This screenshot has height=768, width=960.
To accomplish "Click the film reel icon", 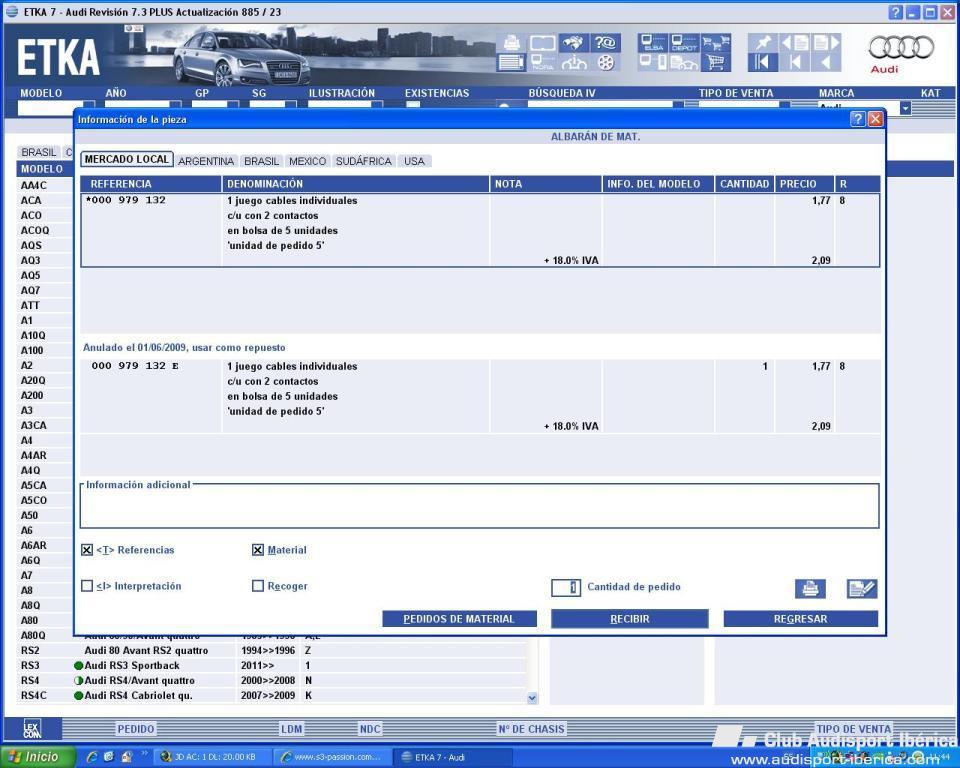I will pos(606,62).
